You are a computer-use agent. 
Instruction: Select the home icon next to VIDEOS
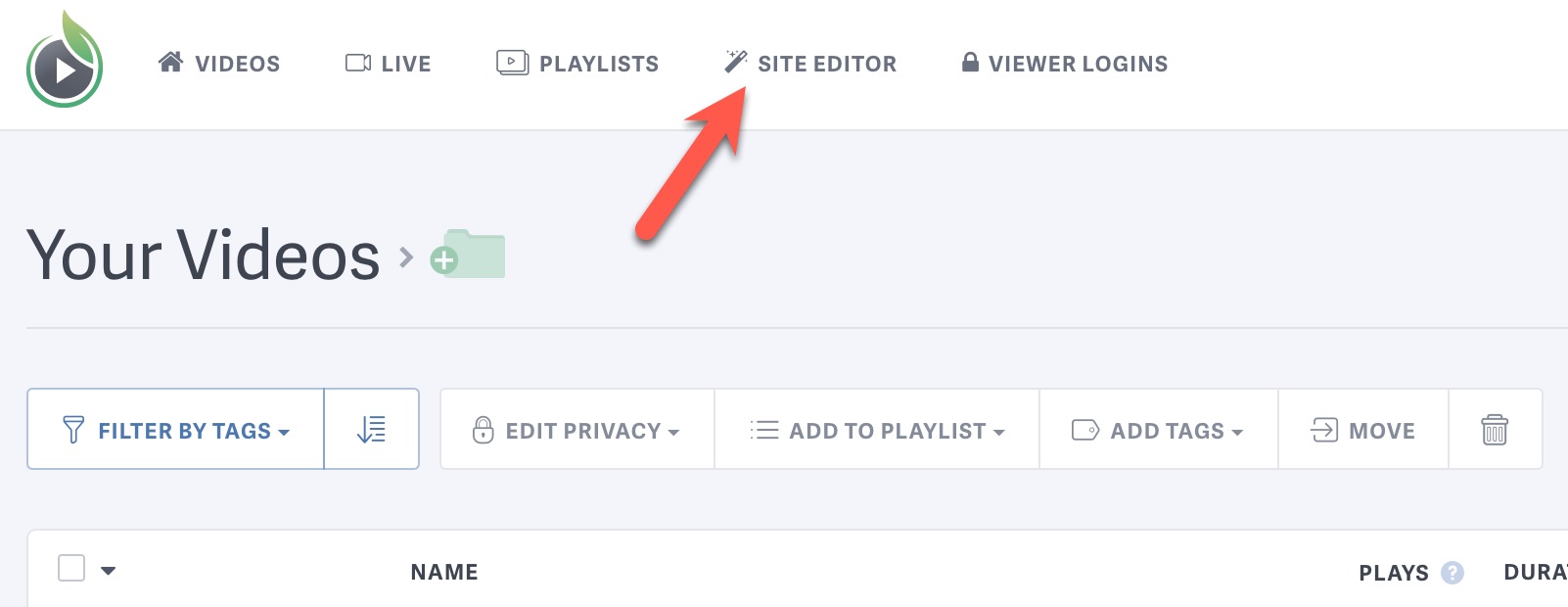coord(171,63)
